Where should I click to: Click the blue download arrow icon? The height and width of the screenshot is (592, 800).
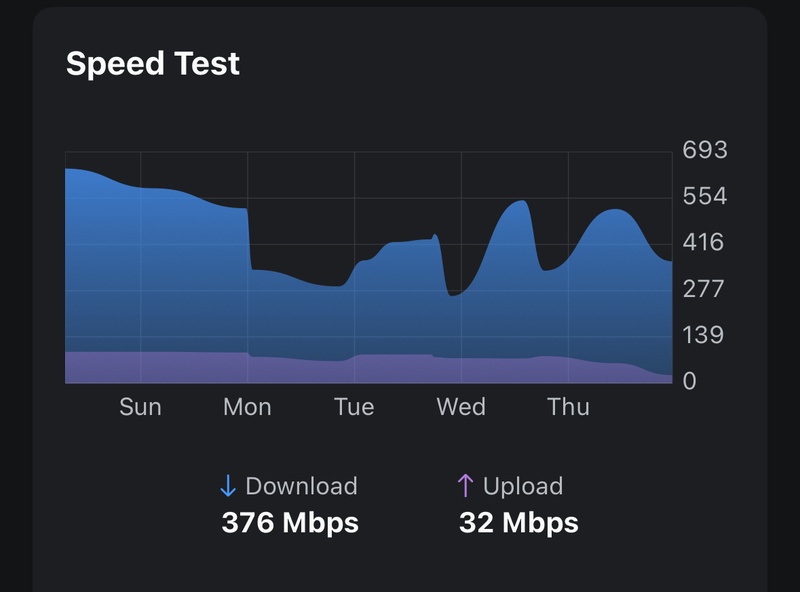[x=228, y=486]
